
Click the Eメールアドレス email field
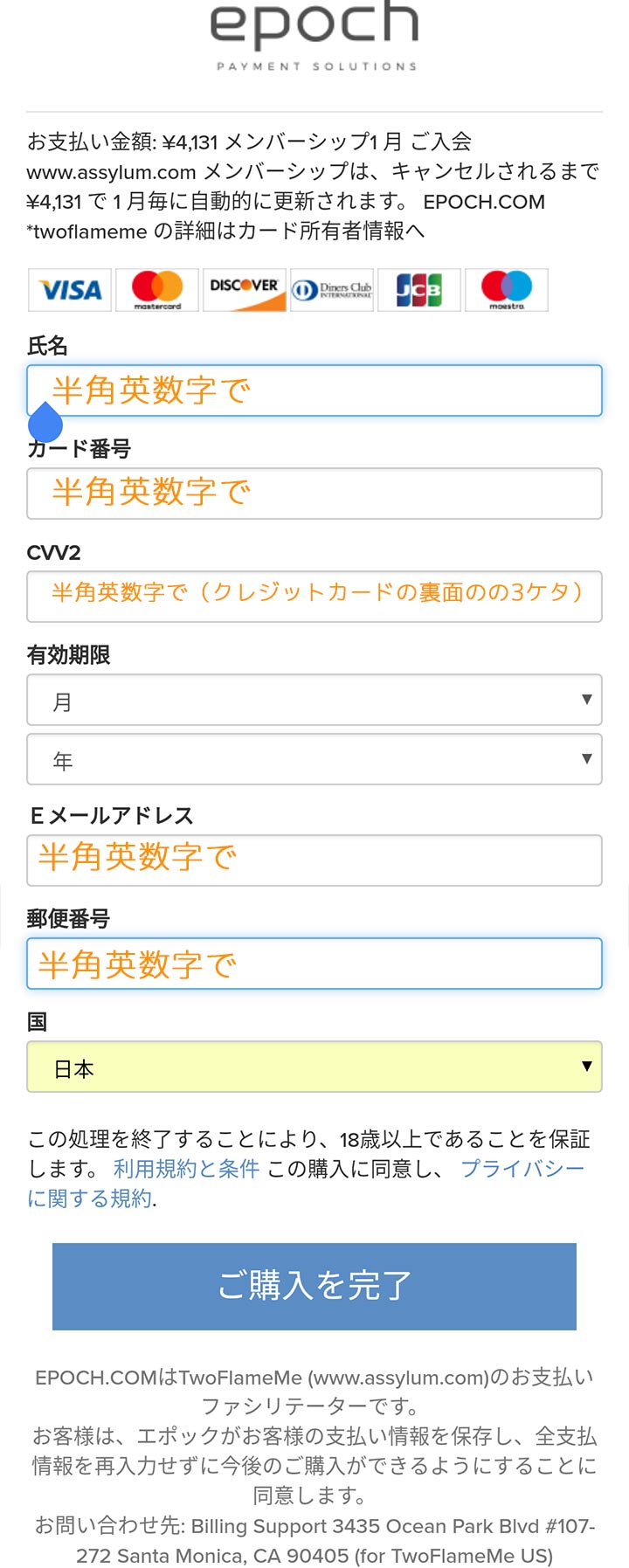[x=314, y=860]
